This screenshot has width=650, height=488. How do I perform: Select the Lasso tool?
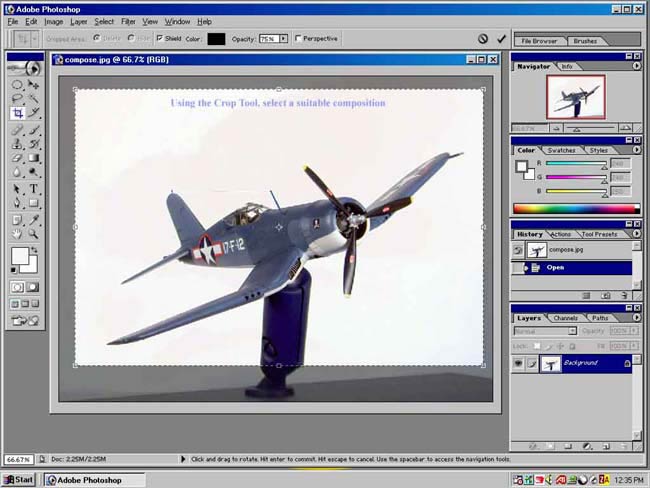click(17, 99)
